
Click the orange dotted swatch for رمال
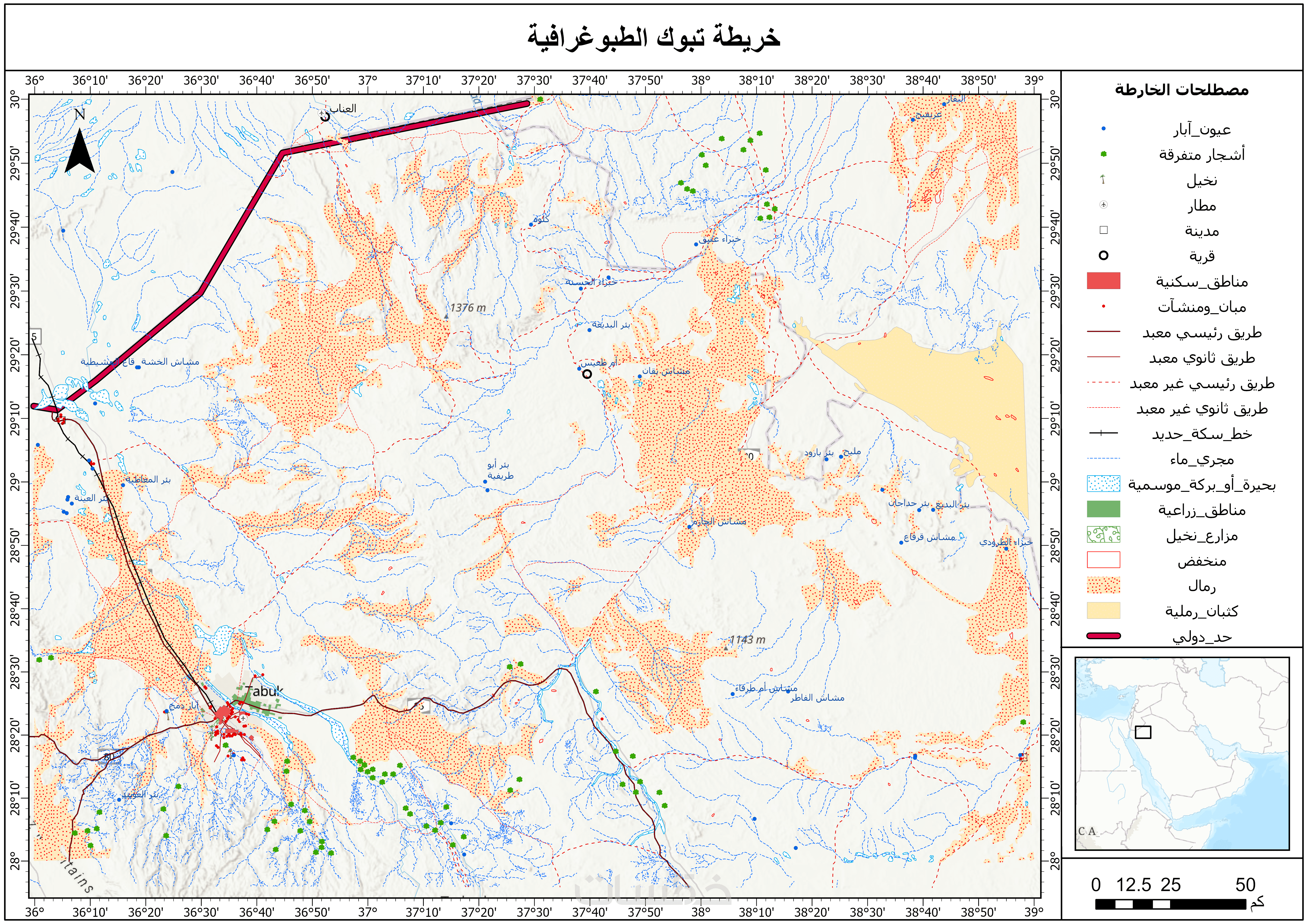coord(1103,585)
